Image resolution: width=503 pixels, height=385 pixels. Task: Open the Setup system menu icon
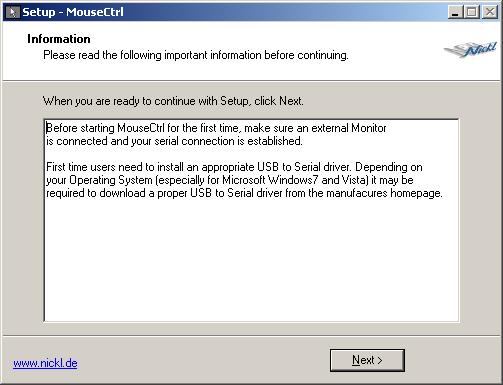[13, 12]
